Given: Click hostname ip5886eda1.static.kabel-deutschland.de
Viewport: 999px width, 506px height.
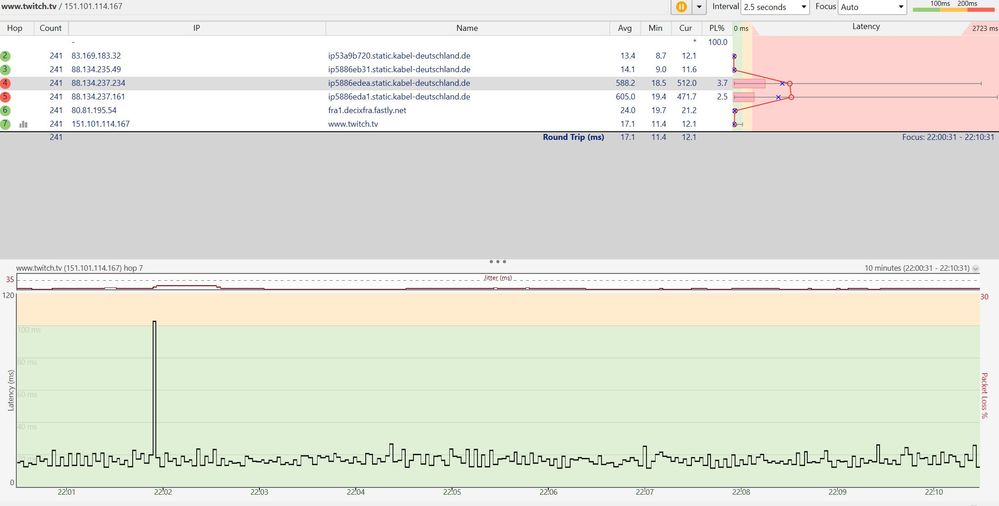Looking at the screenshot, I should (x=399, y=97).
